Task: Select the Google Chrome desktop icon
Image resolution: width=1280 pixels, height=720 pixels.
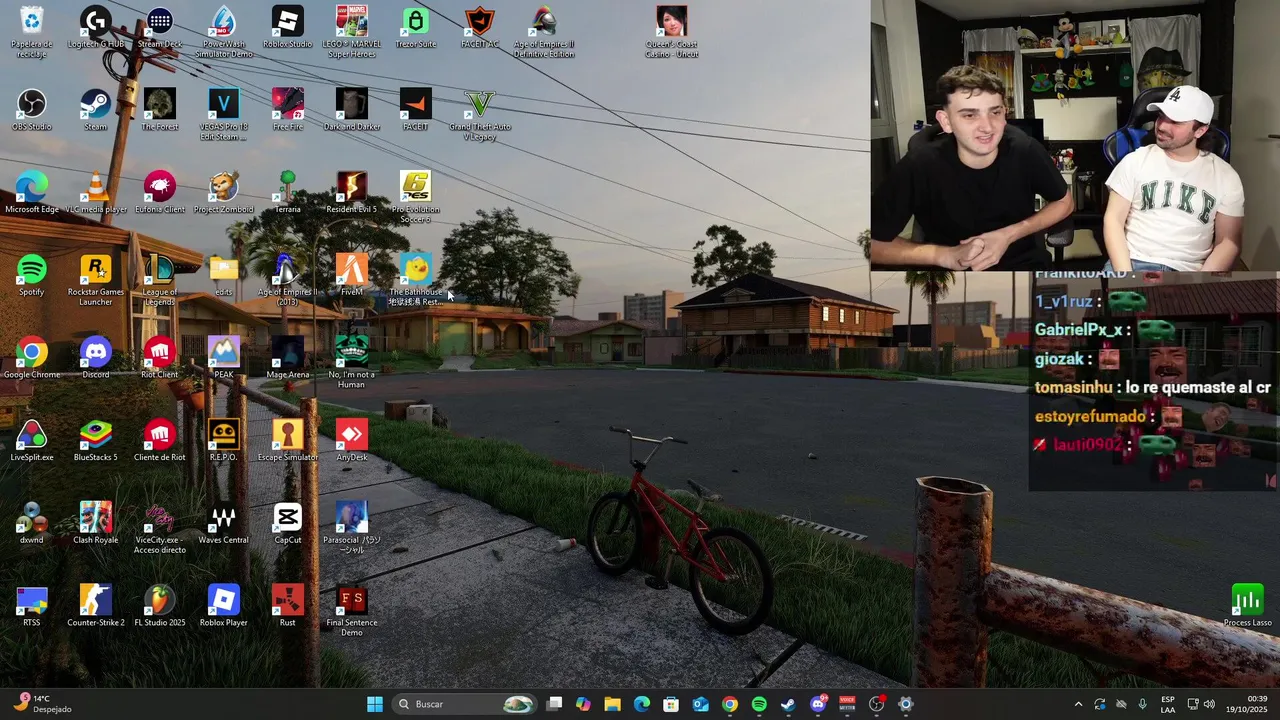Action: point(32,357)
